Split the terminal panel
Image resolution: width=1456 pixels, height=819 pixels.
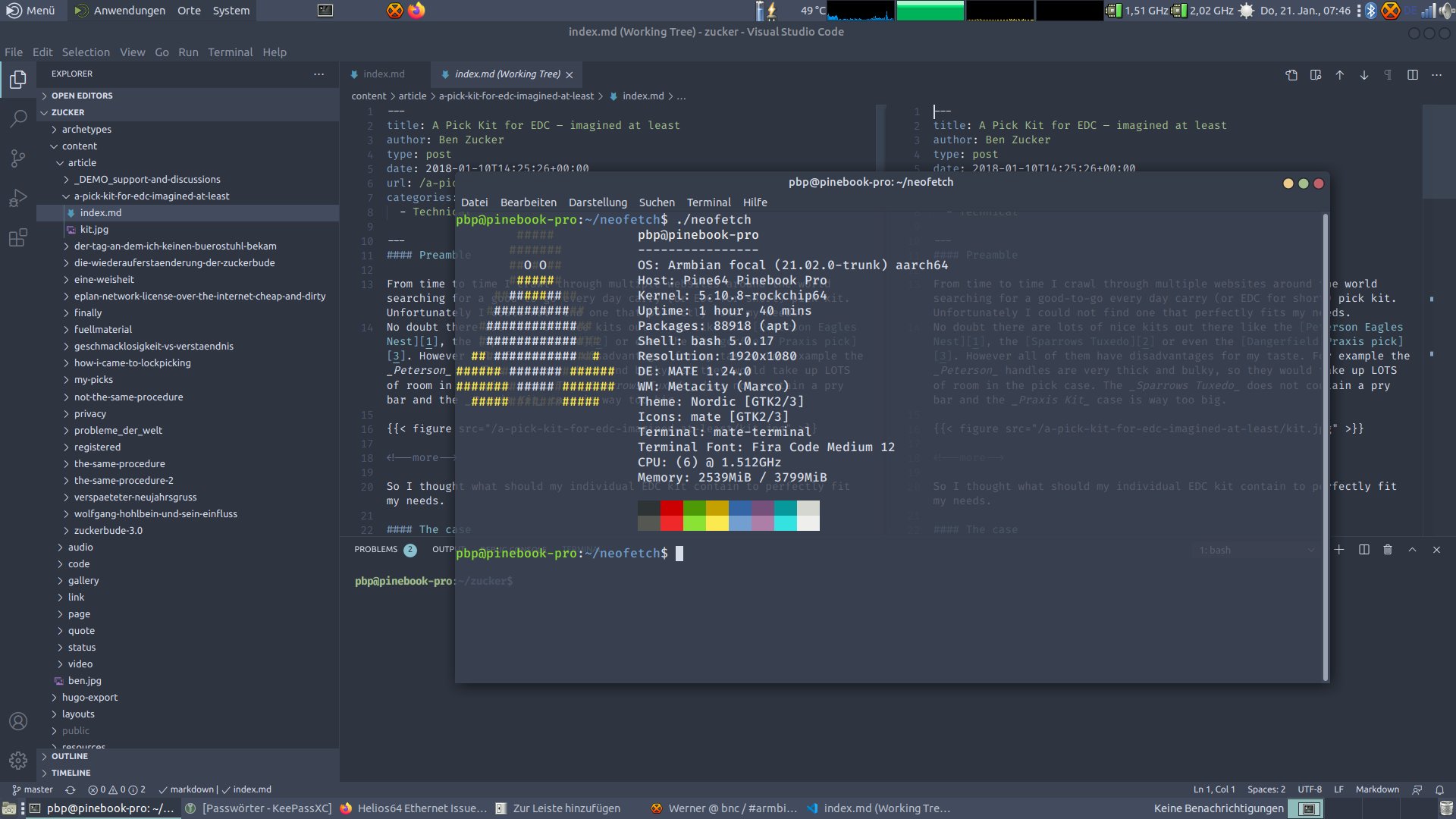1364,550
